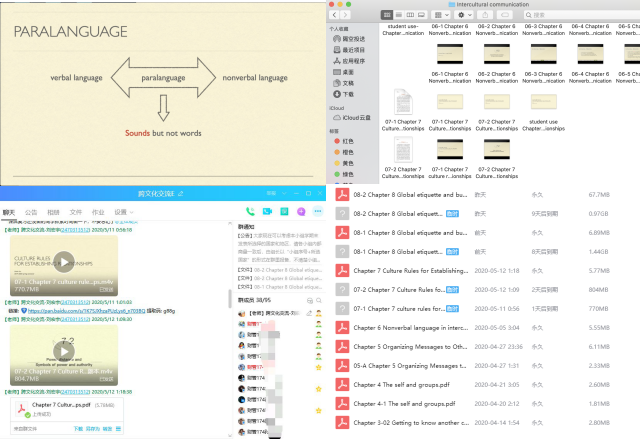
Task: Switch to the 公告 tab
Action: coord(31,212)
